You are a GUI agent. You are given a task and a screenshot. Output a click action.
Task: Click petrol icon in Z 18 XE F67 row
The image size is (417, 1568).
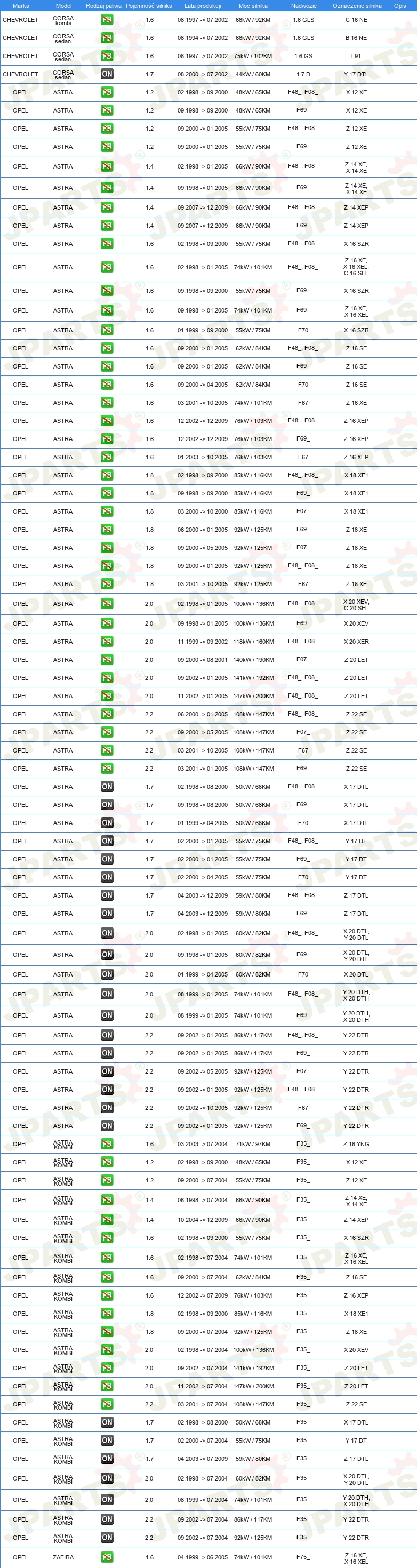(107, 585)
